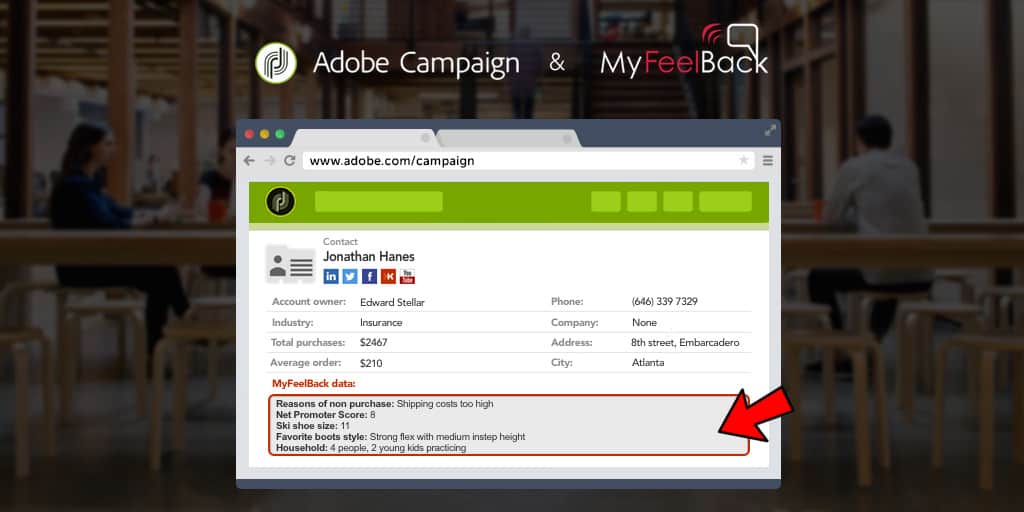1024x512 pixels.
Task: Open the browser hamburger menu
Action: (768, 161)
